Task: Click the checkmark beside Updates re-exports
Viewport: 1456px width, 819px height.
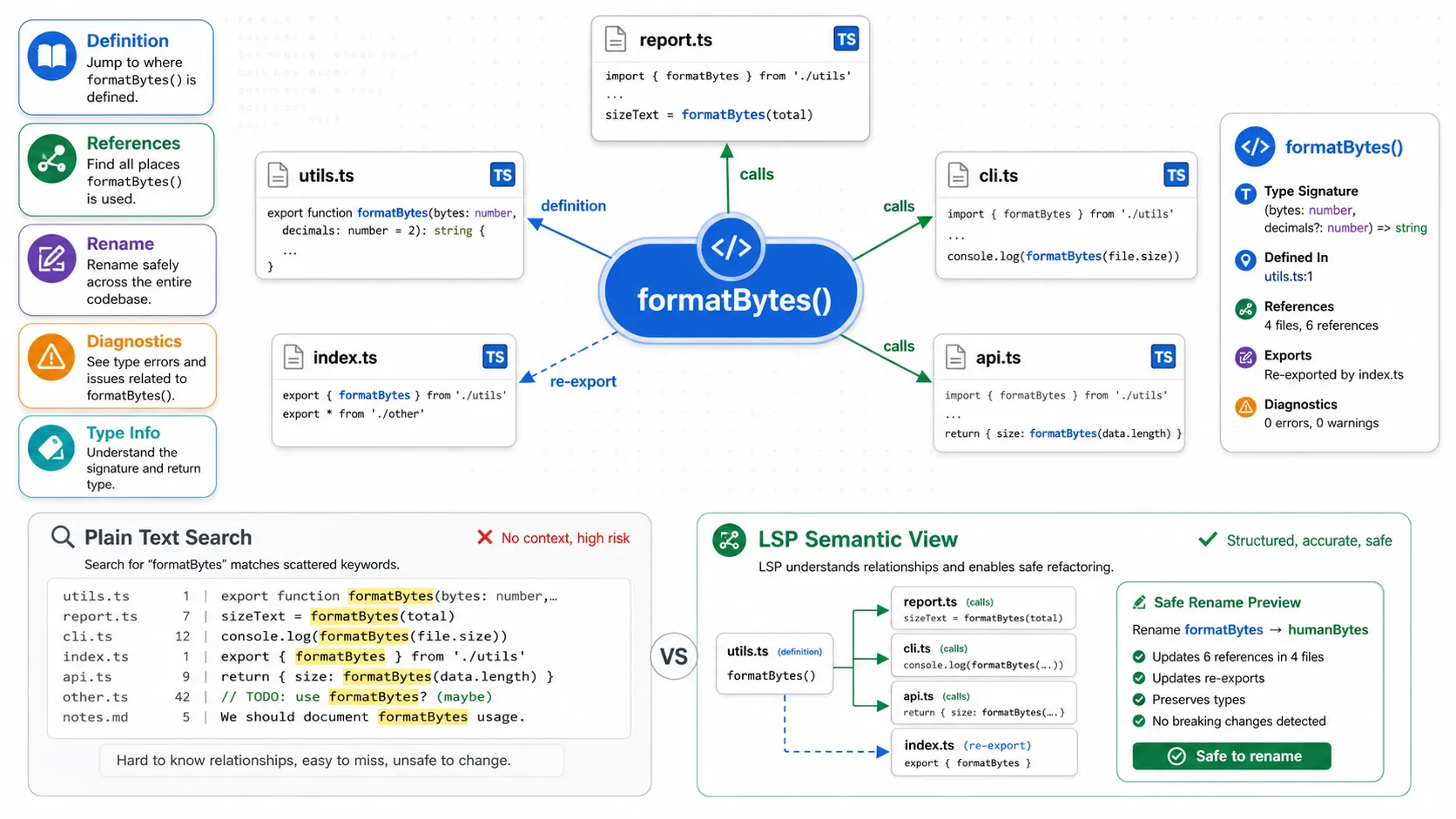Action: (x=1139, y=678)
